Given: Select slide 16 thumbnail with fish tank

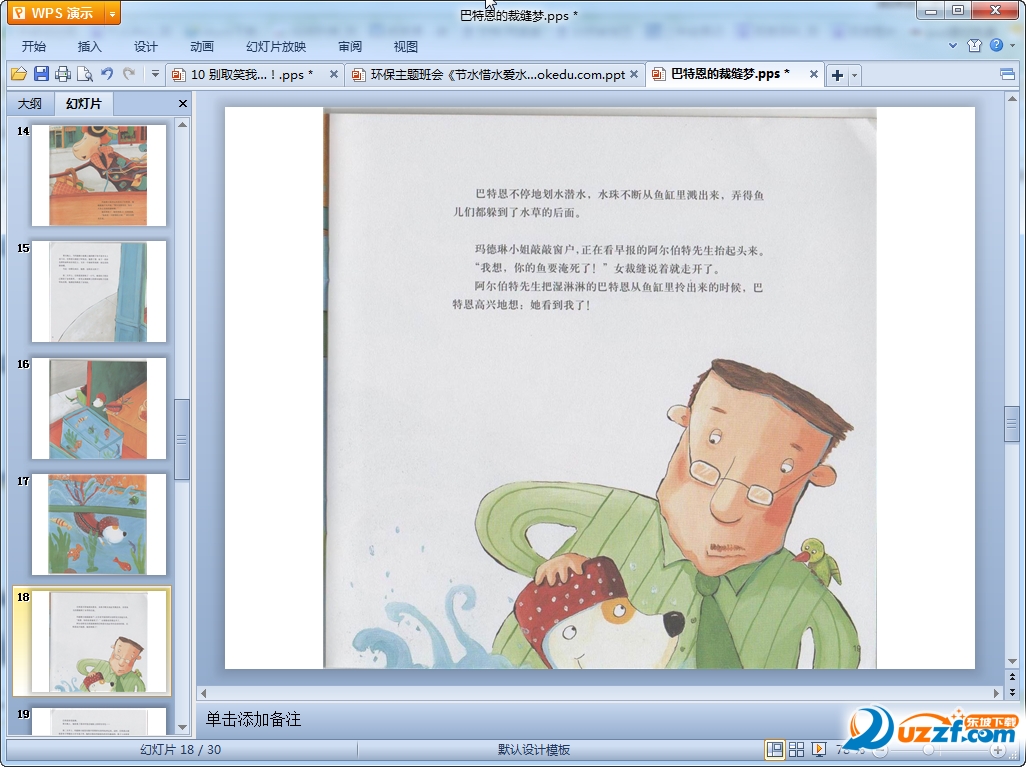Looking at the screenshot, I should tap(99, 408).
